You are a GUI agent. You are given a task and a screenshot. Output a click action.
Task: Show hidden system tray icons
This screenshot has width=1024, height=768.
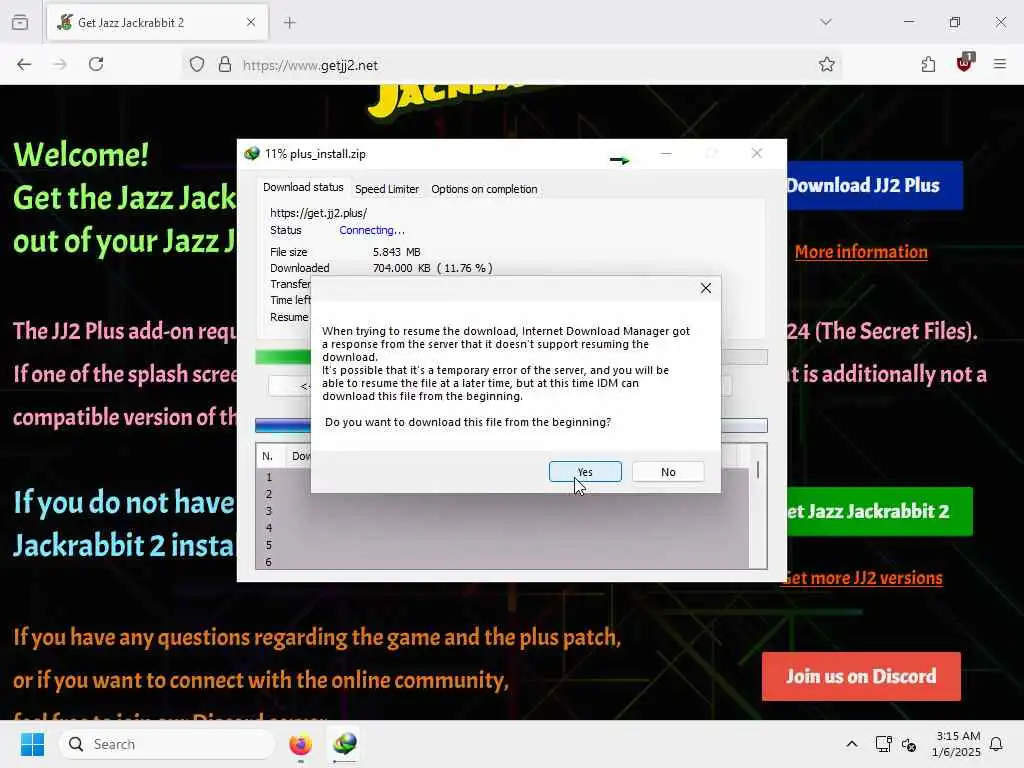coord(852,744)
